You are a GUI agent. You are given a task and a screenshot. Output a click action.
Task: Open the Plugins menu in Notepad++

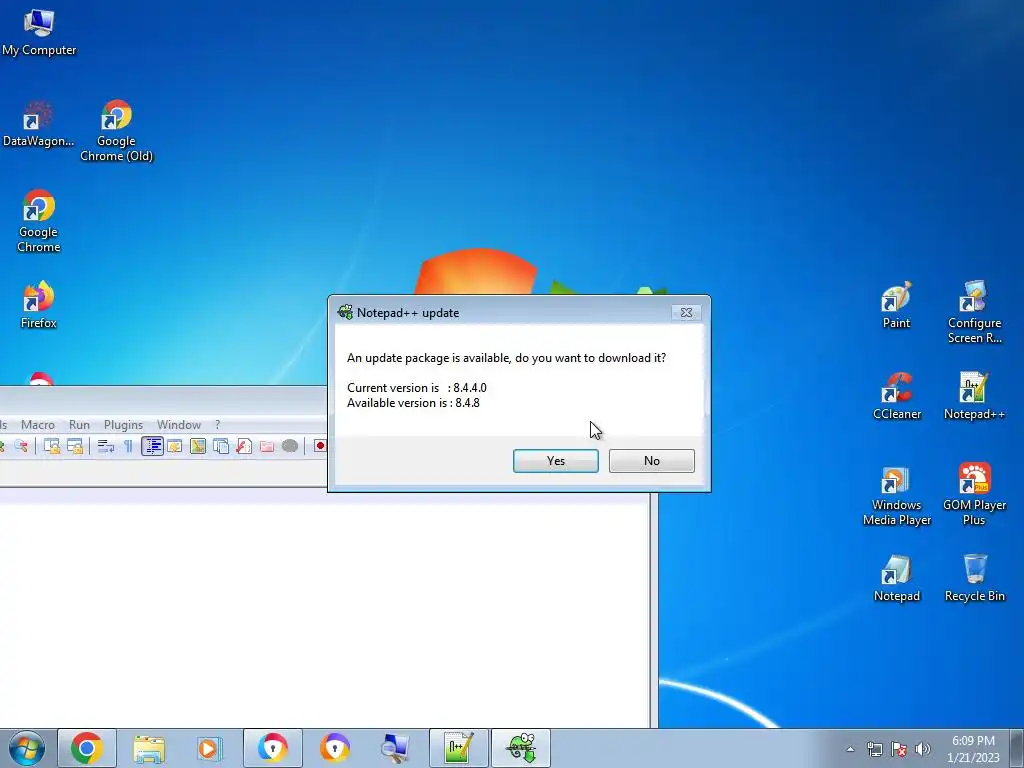[x=123, y=424]
